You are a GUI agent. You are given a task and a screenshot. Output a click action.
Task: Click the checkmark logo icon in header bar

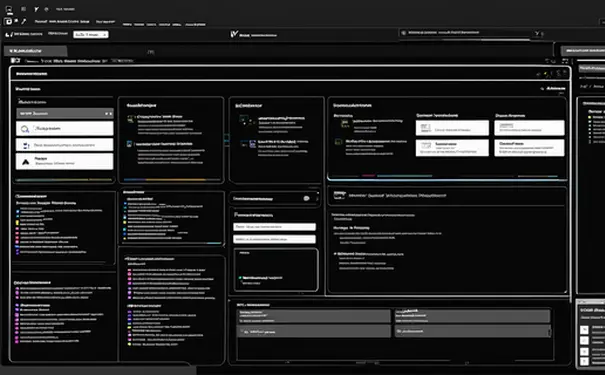point(234,34)
